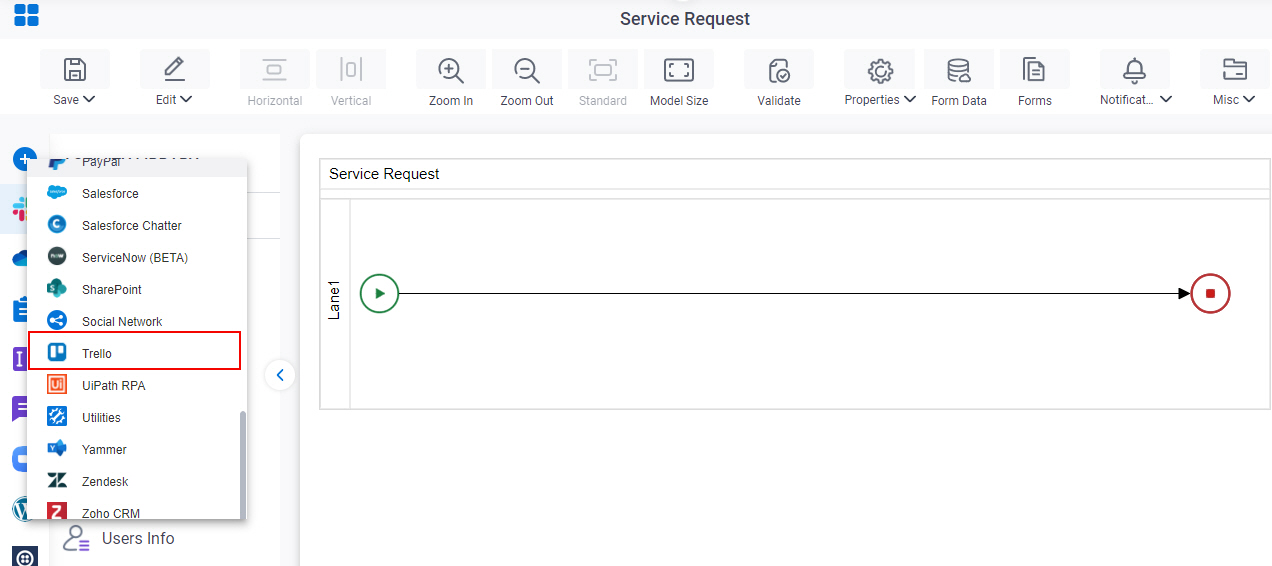Expand the Misc dropdown arrow
The width and height of the screenshot is (1272, 566).
[1249, 99]
